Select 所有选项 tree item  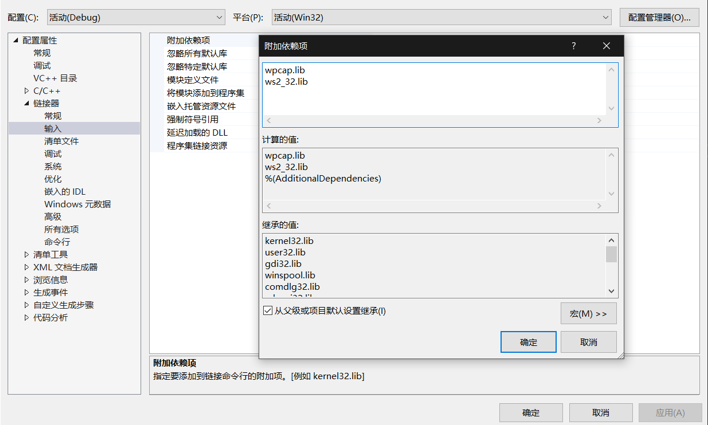point(61,229)
